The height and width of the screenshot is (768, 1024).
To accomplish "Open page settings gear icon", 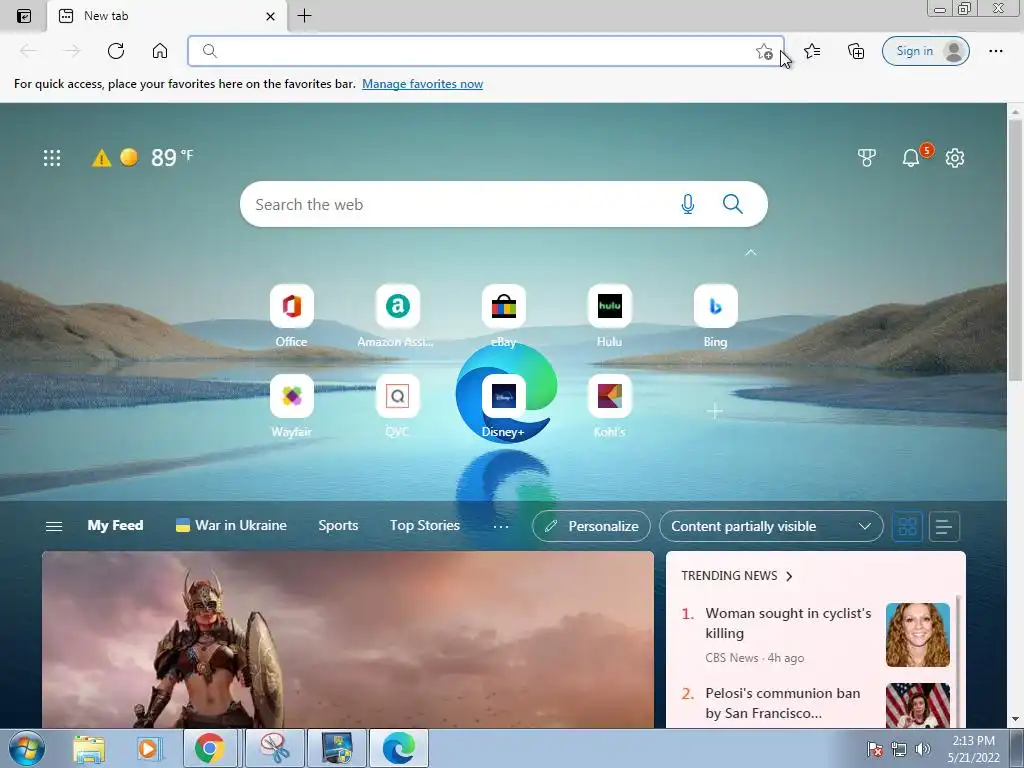I will pyautogui.click(x=955, y=157).
